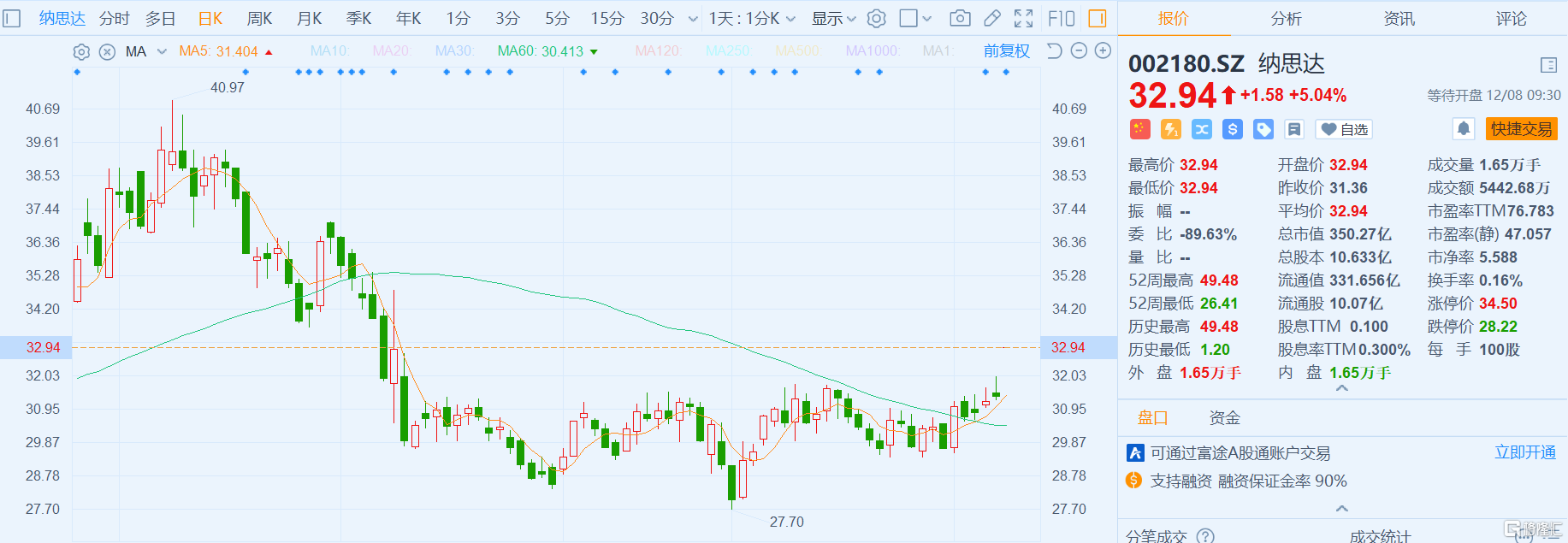Open the 前复权 adjustment dropdown

coord(1007,51)
